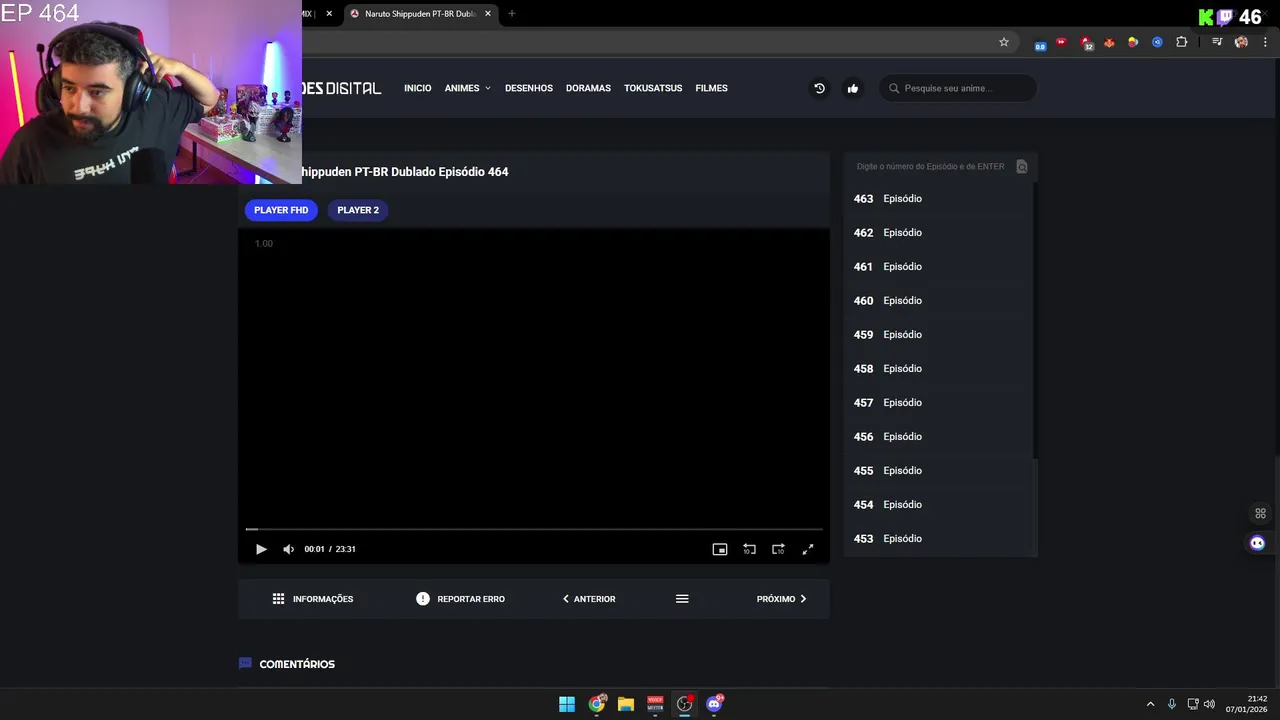
Task: Open the Windows Start menu
Action: [x=567, y=704]
